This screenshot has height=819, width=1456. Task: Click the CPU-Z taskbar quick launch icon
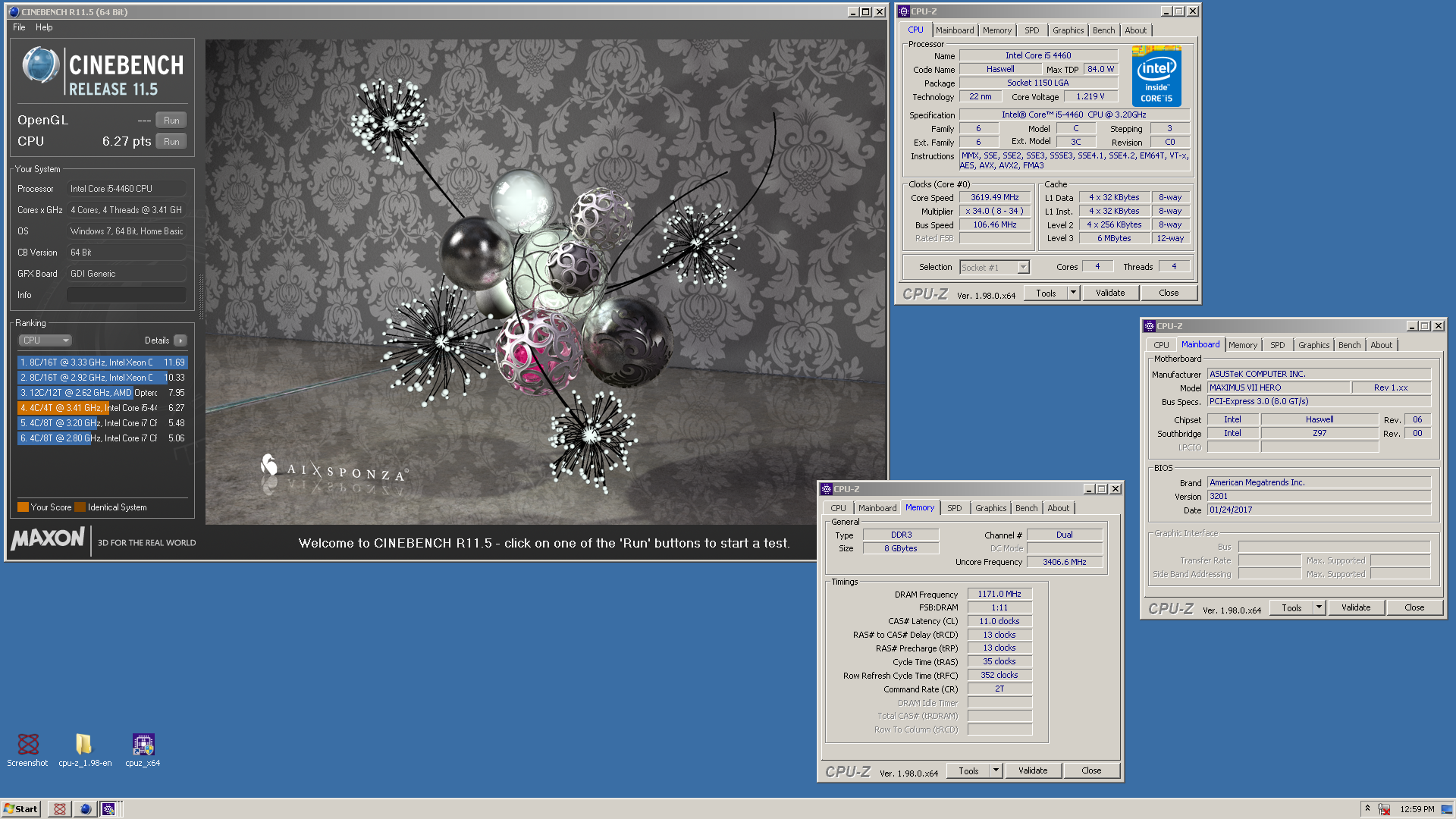(x=108, y=809)
